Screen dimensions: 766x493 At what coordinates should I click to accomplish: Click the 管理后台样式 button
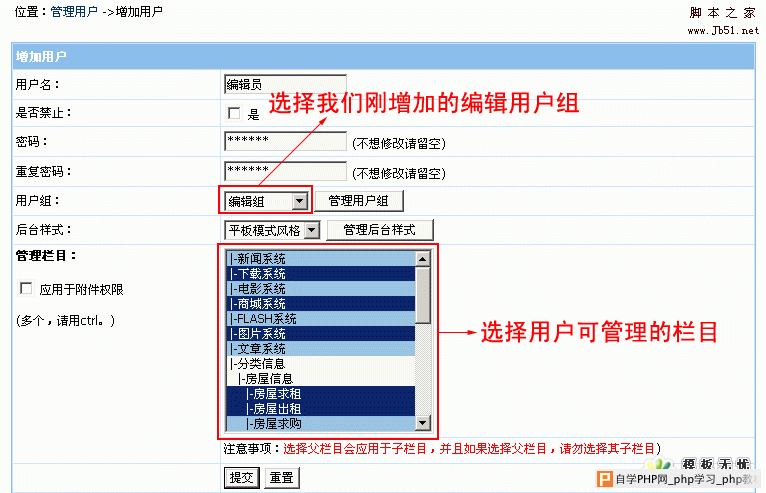click(380, 230)
